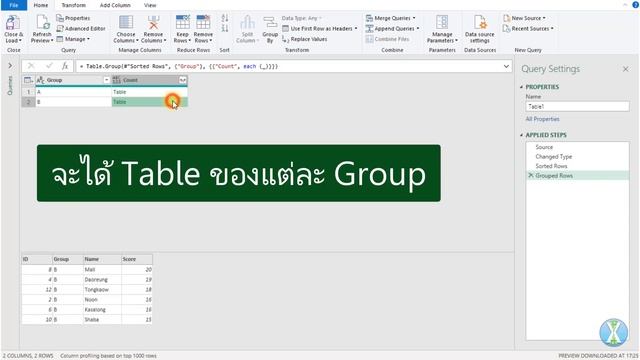Click the Split Column icon
640x360 pixels.
pos(247,29)
